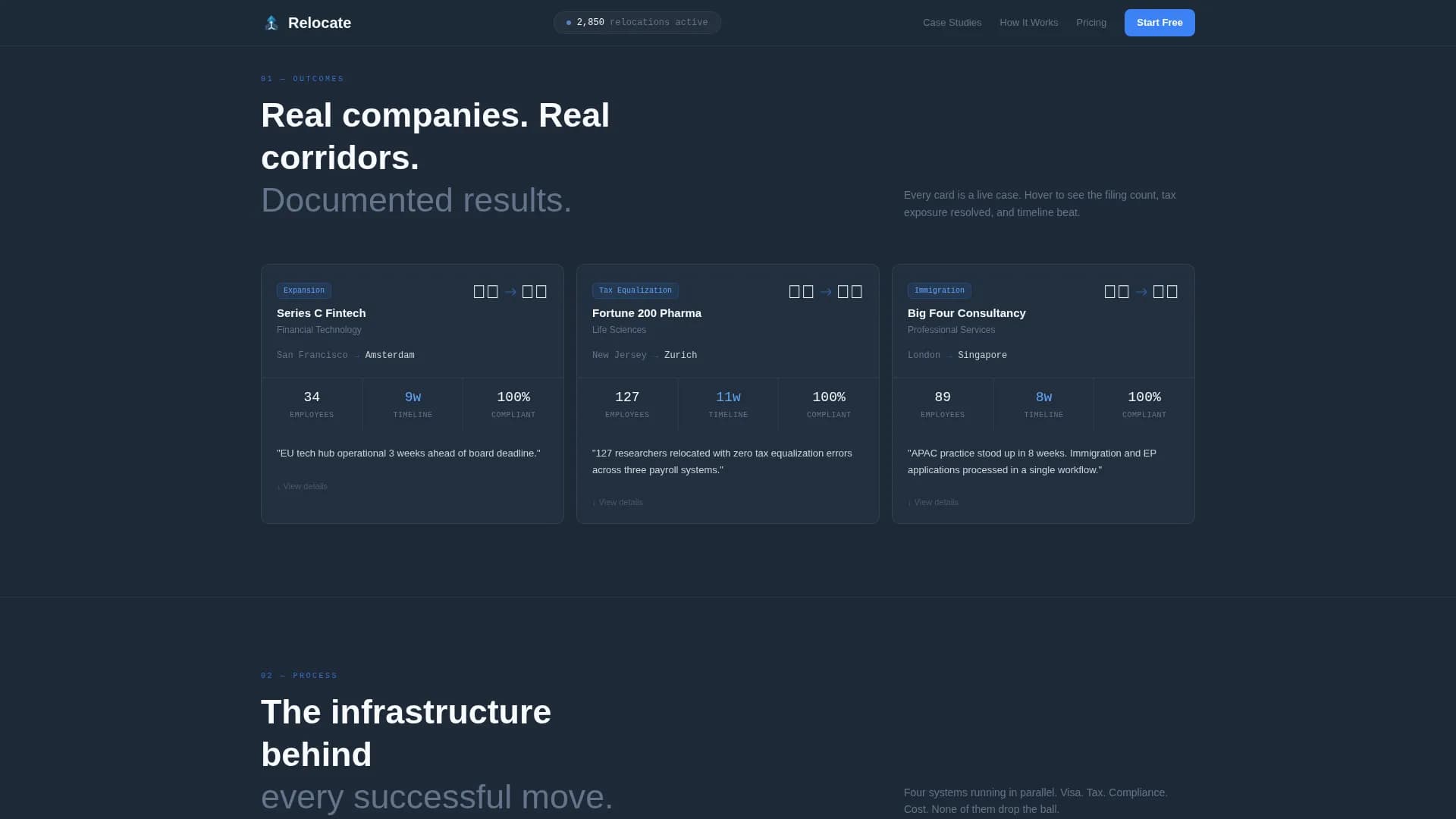This screenshot has width=1456, height=819.
Task: Select the Tax Equalization tag
Action: [635, 290]
